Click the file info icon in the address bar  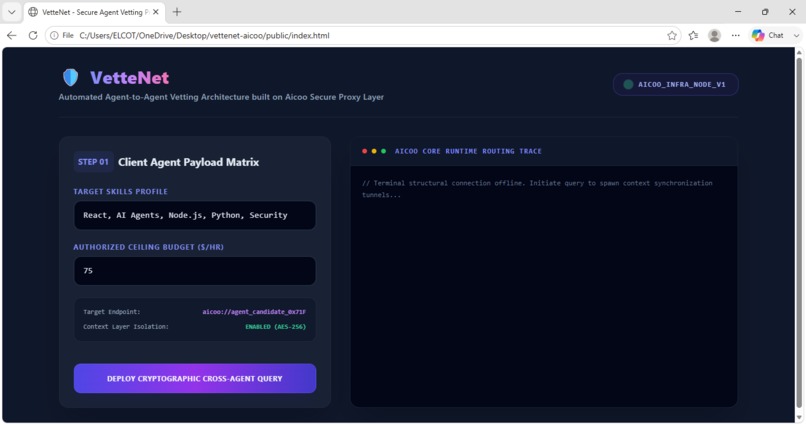(54, 35)
